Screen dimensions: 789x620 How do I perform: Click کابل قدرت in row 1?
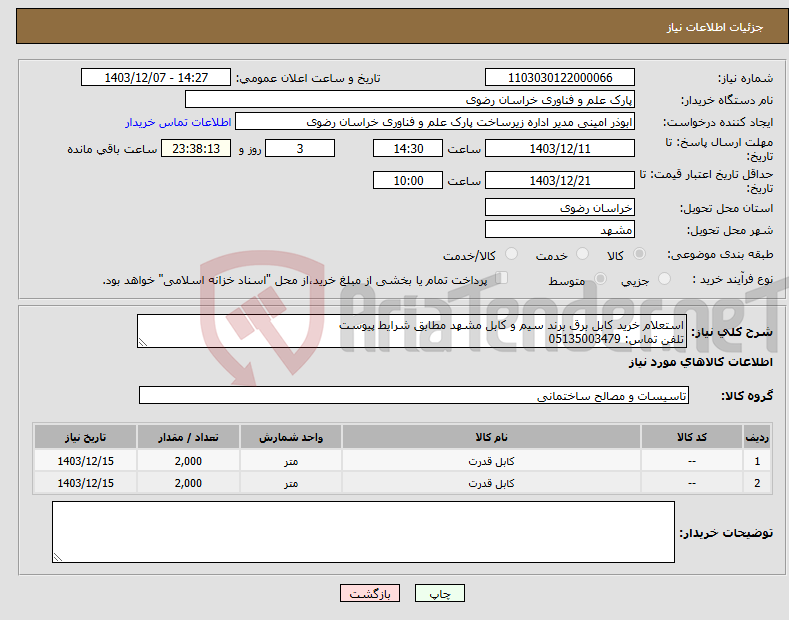point(491,461)
